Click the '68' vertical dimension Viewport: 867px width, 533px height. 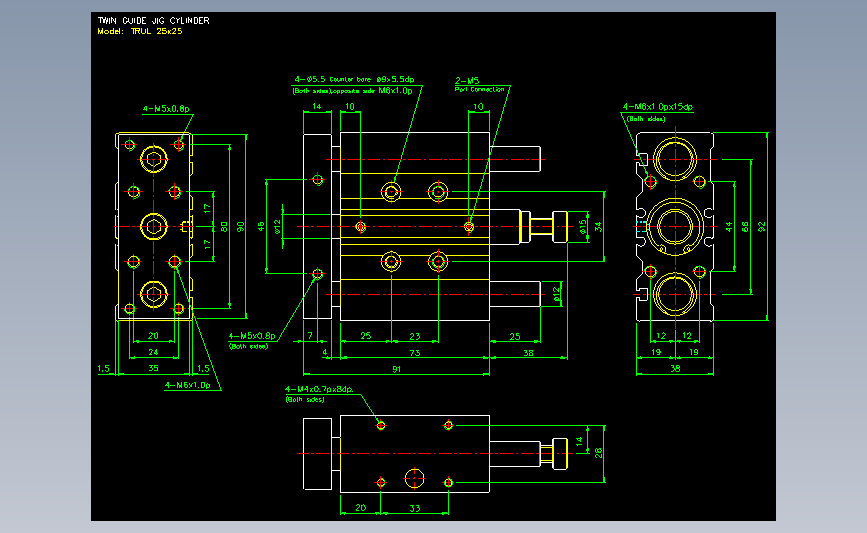pos(745,227)
